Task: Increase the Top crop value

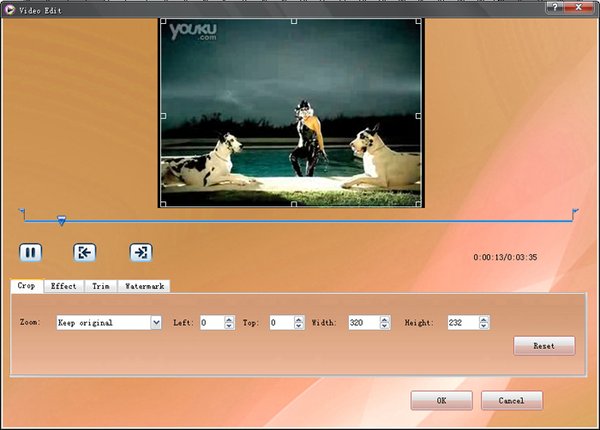Action: 299,319
